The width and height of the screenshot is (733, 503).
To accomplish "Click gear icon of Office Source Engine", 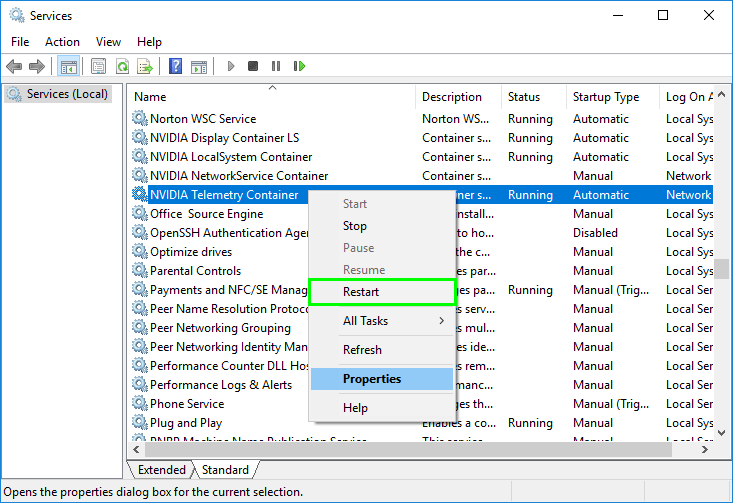I will tap(140, 214).
